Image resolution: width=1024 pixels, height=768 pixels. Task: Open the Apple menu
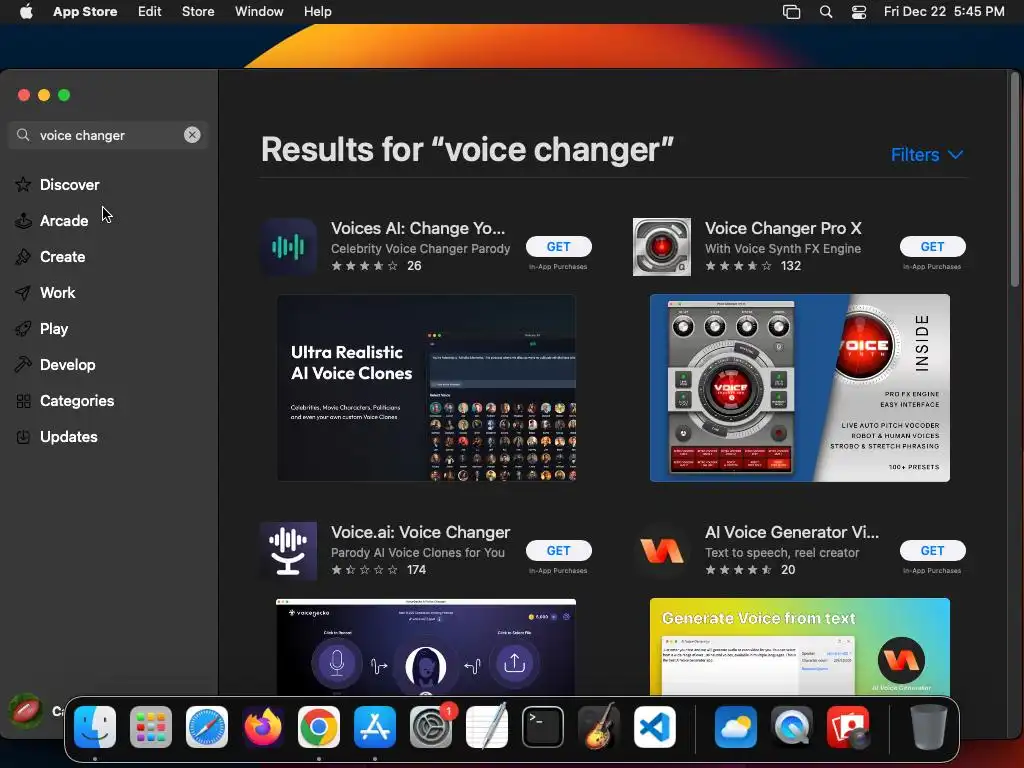(26, 11)
